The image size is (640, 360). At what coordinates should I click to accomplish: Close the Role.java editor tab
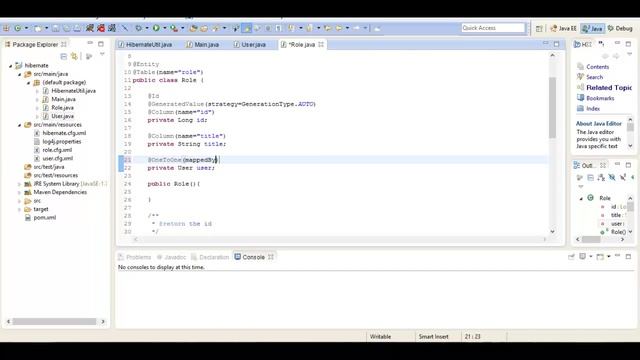[321, 44]
